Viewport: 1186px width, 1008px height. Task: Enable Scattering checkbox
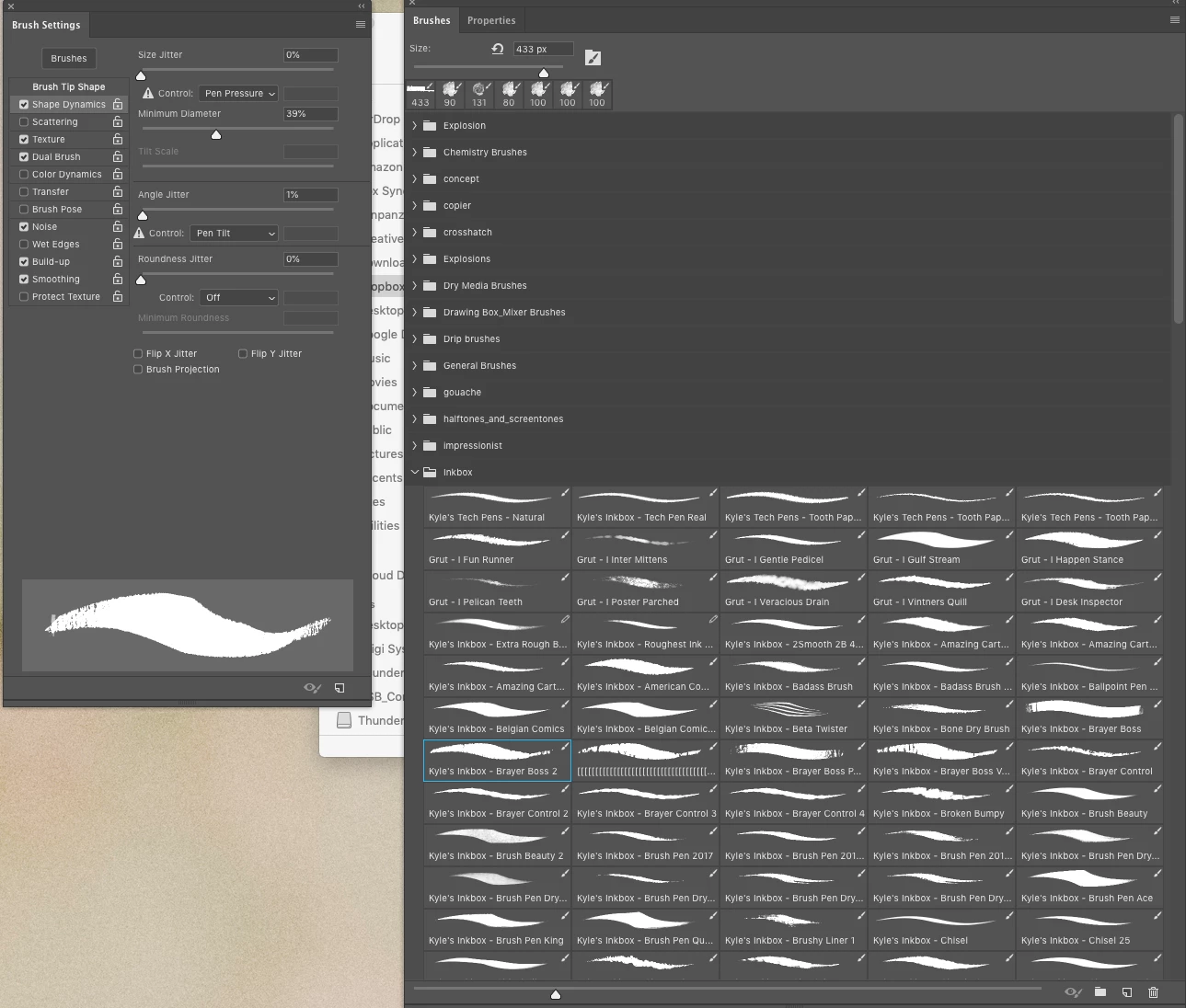click(x=24, y=121)
